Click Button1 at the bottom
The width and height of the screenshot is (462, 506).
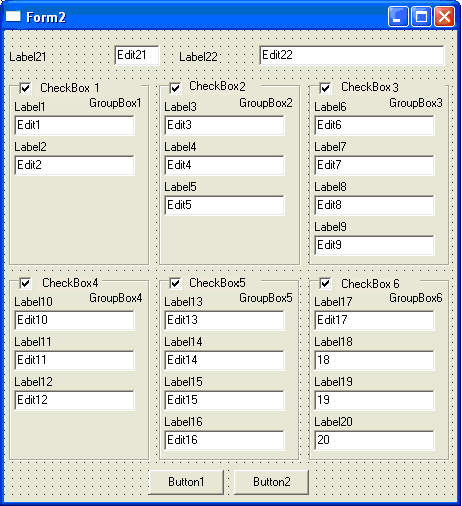(186, 482)
